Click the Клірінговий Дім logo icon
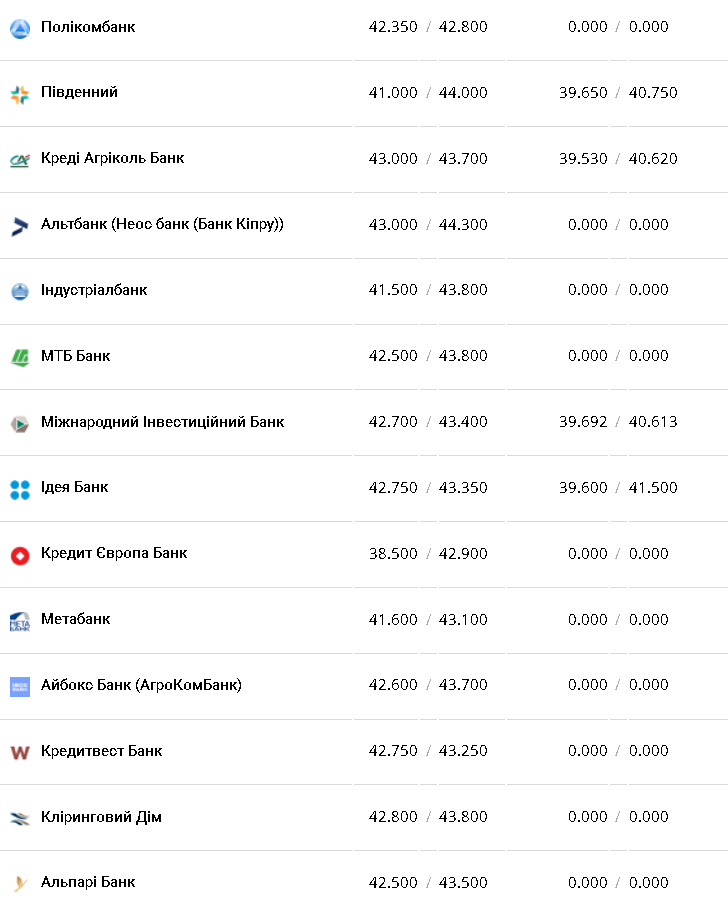This screenshot has width=728, height=910. pyautogui.click(x=20, y=819)
